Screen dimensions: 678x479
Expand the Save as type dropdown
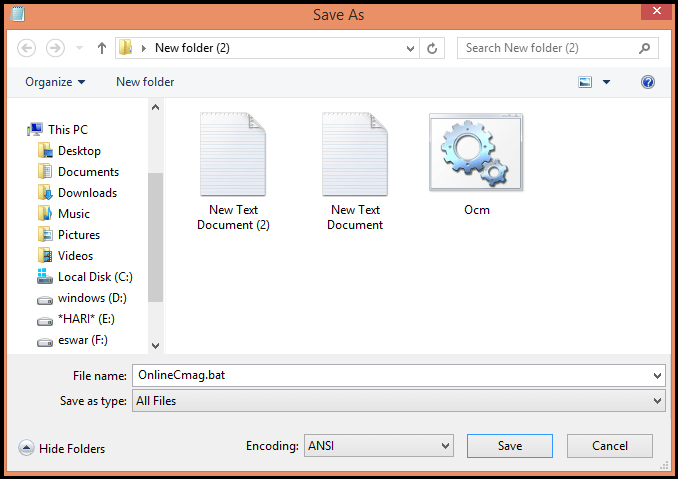(x=657, y=401)
